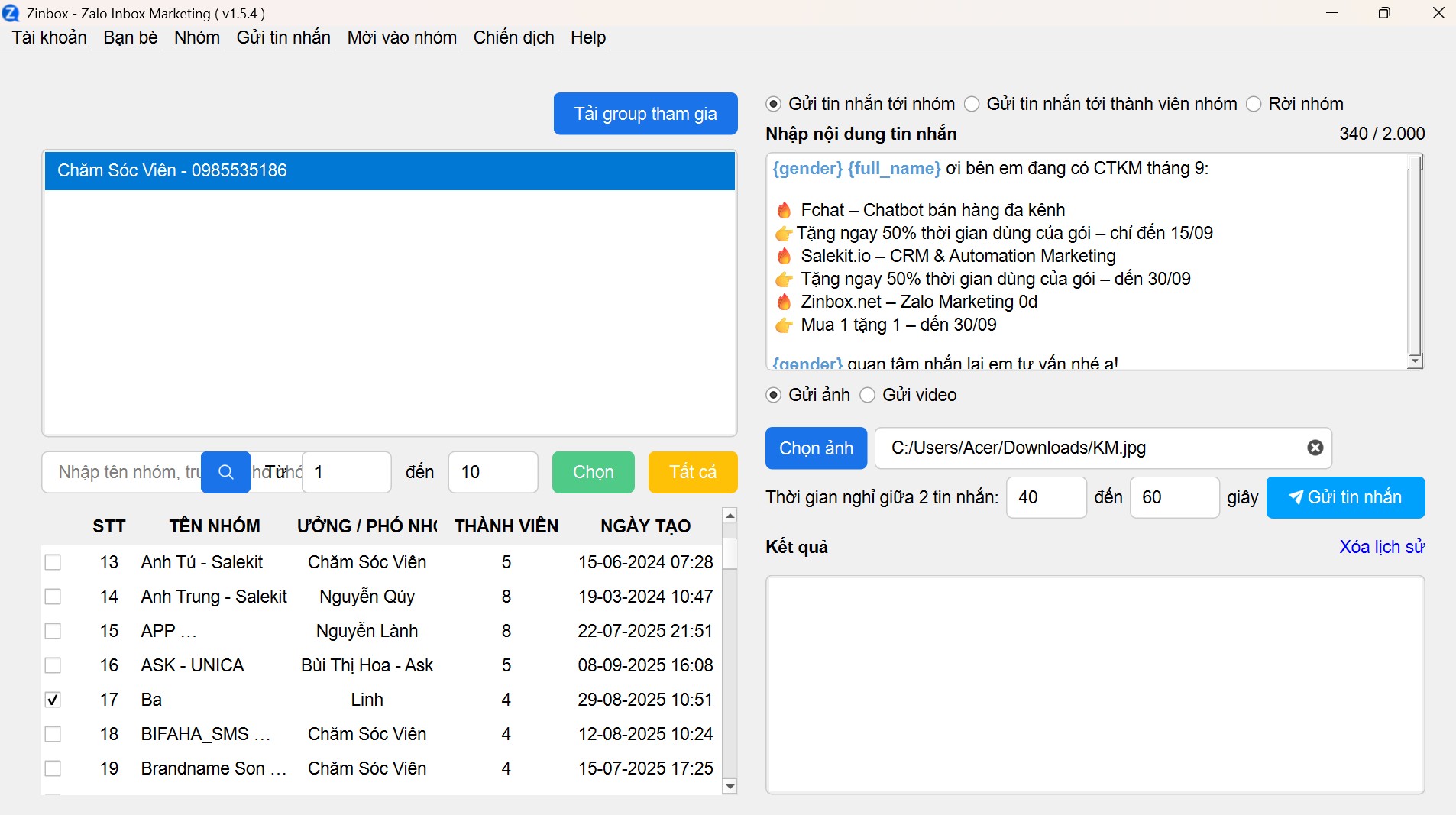This screenshot has height=815, width=1456.
Task: Click Xóa lịch sử link
Action: pyautogui.click(x=1381, y=547)
